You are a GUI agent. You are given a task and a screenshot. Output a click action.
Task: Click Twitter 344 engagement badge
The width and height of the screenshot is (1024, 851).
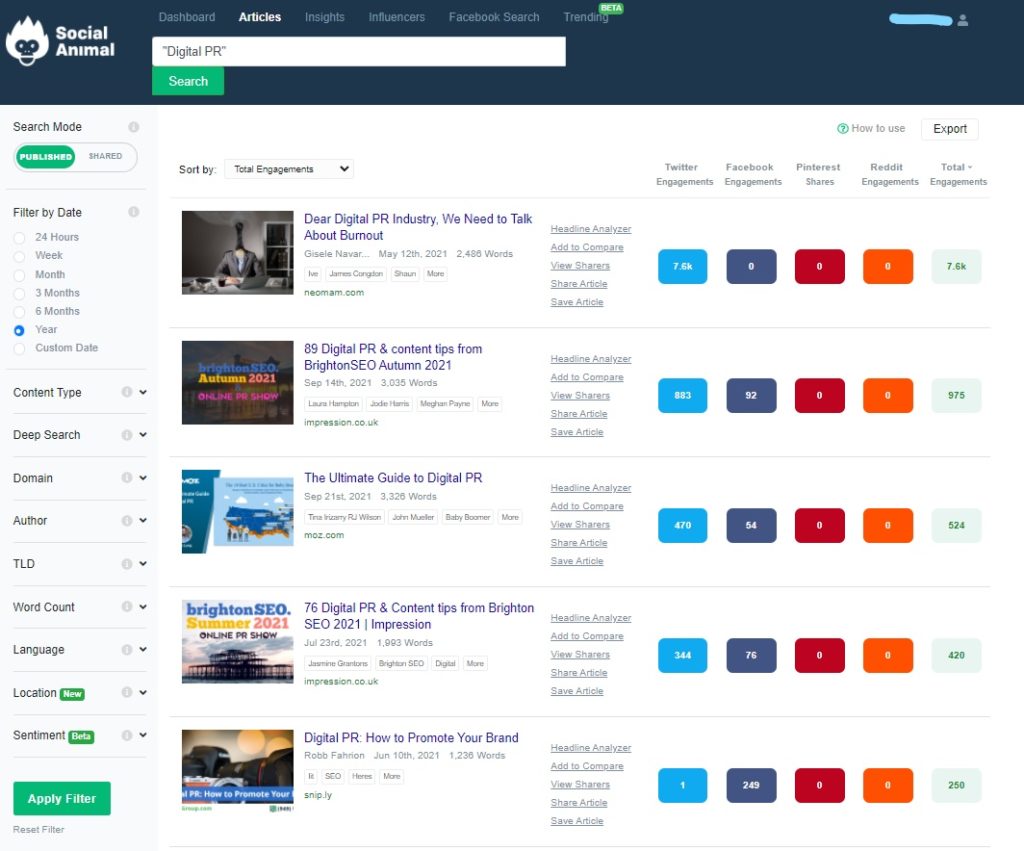(682, 655)
